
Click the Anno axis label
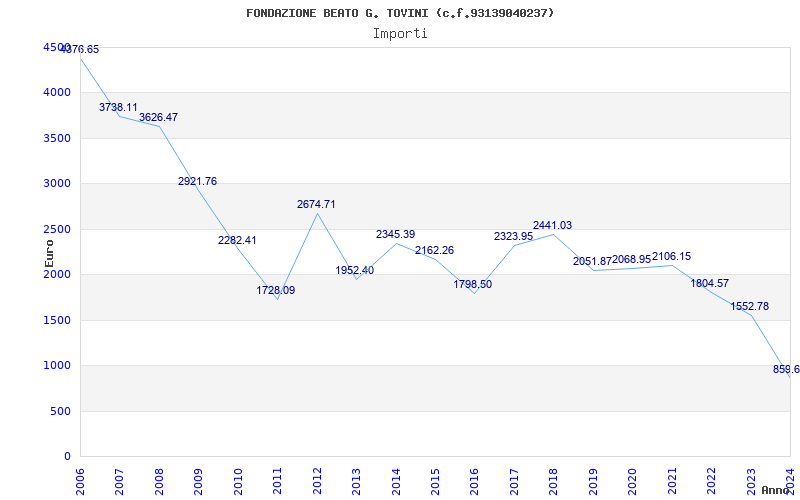coord(774,490)
